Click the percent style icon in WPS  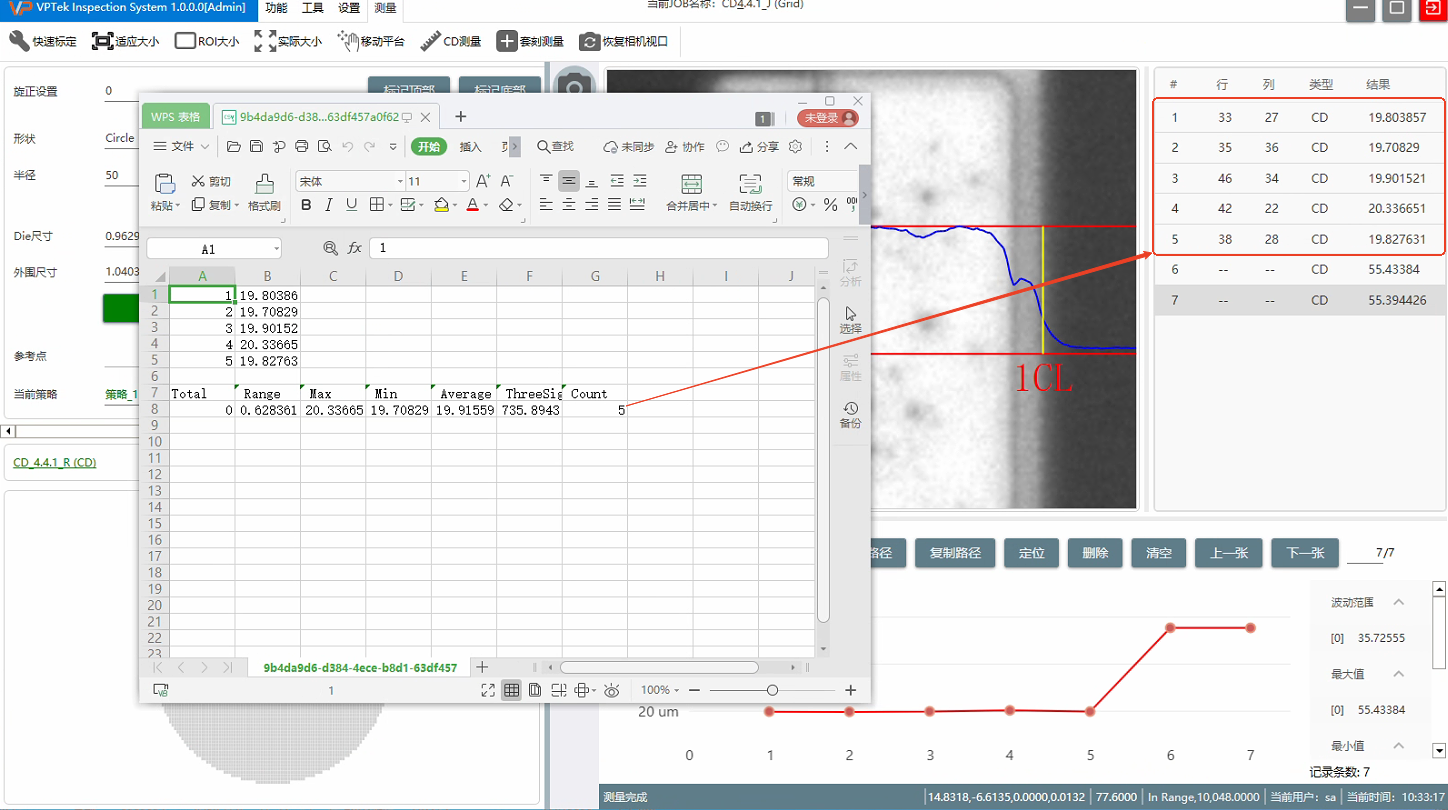[830, 205]
